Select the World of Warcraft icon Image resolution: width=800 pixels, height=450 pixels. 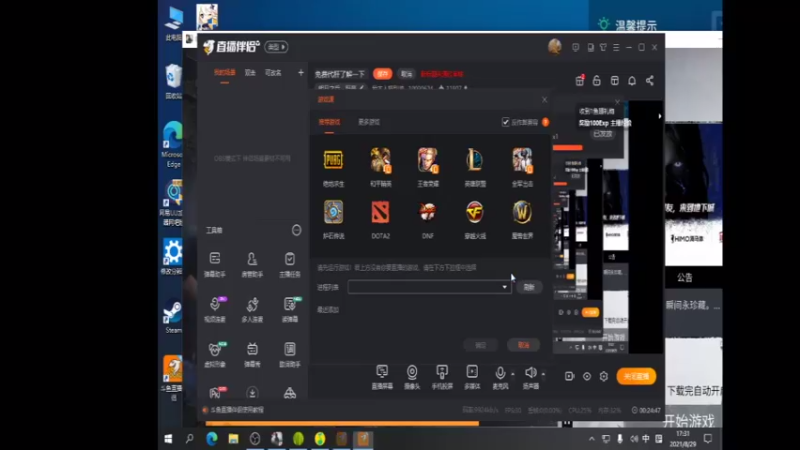click(522, 212)
